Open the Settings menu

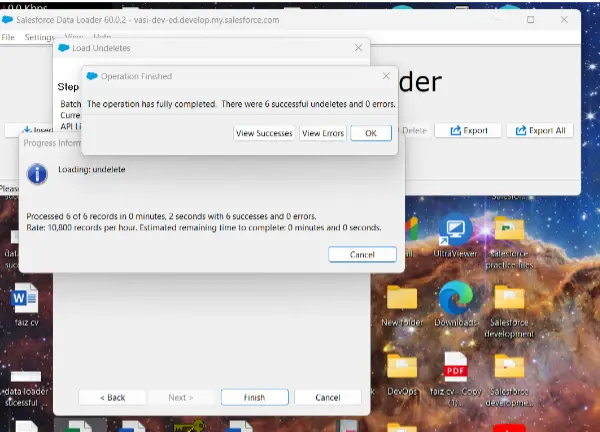pyautogui.click(x=39, y=37)
